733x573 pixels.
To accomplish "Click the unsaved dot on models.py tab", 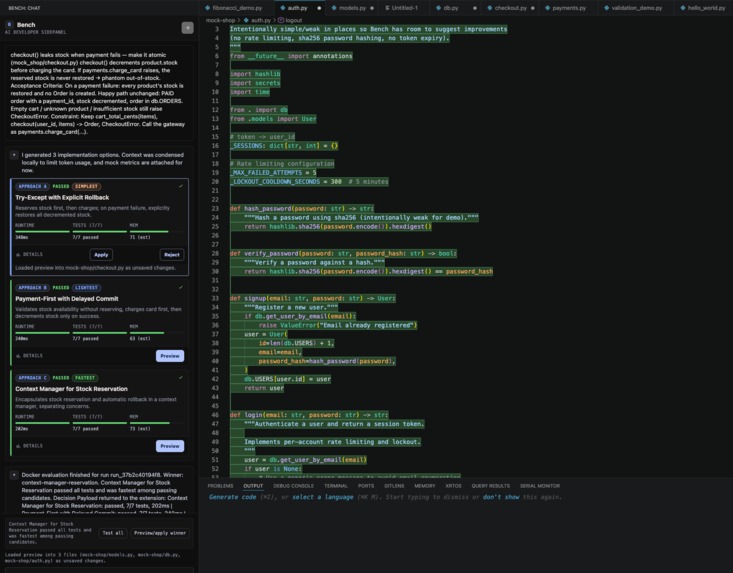I will [372, 8].
